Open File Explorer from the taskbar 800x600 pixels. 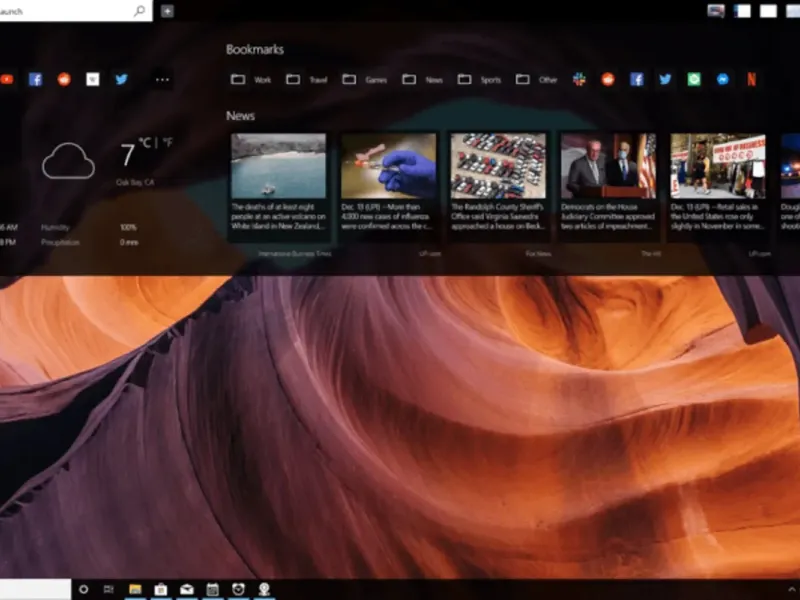[x=135, y=589]
